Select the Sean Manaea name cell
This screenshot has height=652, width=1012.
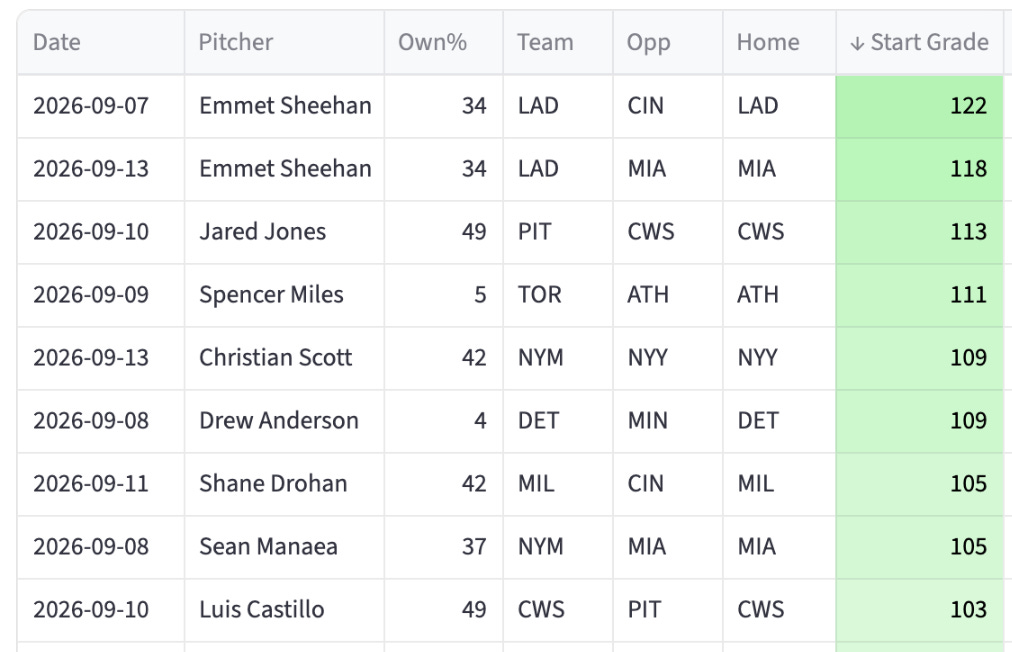tap(284, 547)
